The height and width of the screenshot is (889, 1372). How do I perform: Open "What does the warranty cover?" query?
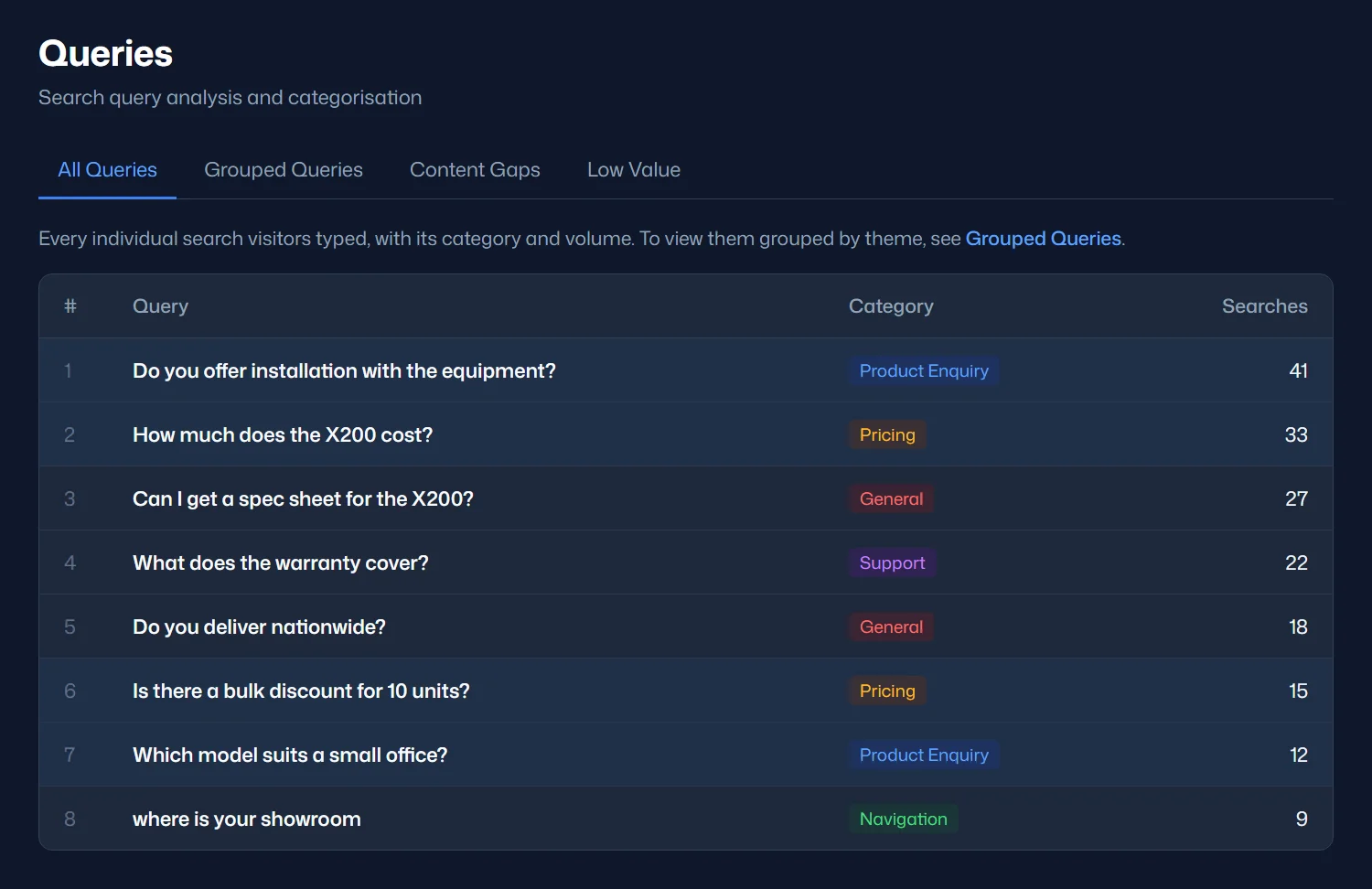pyautogui.click(x=281, y=562)
